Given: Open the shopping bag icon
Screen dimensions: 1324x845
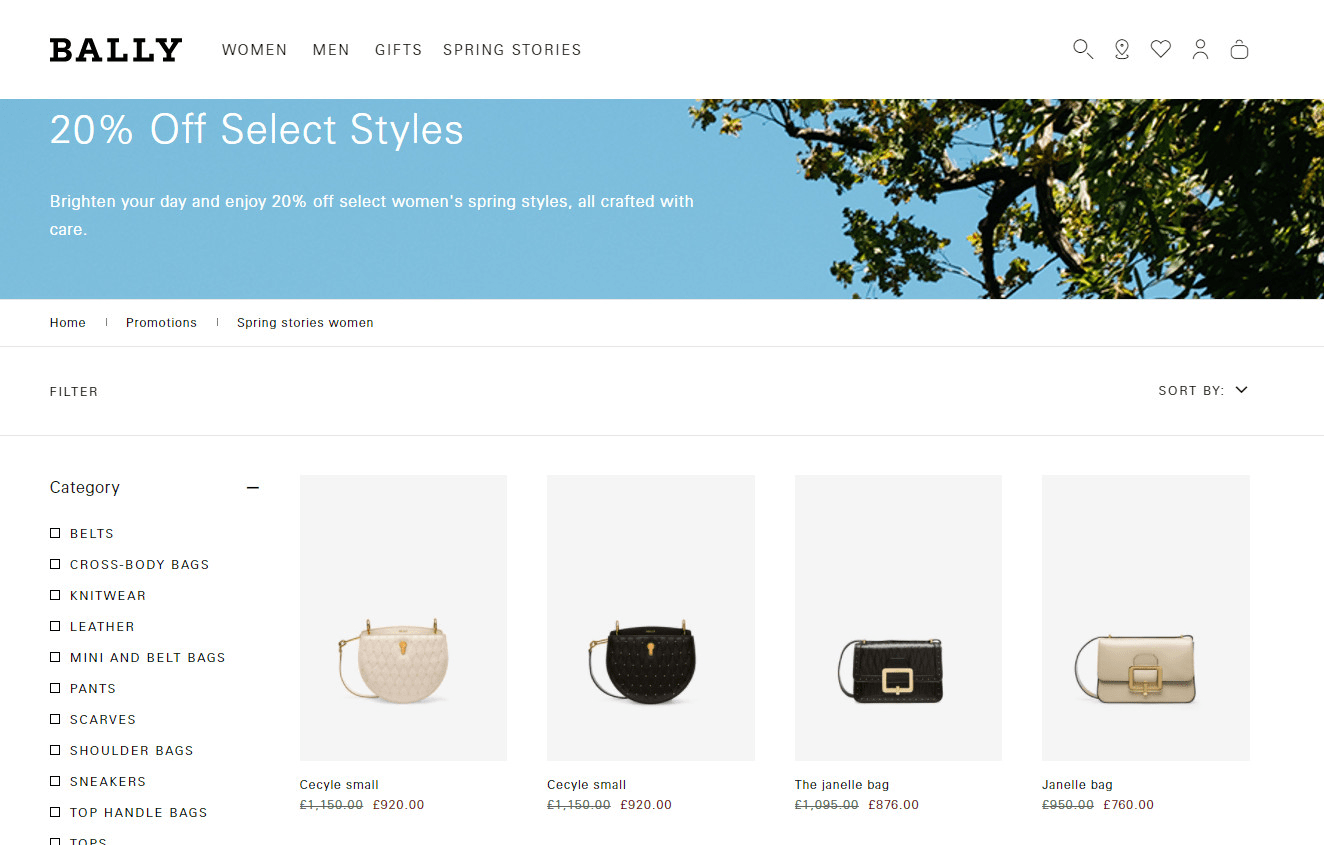Looking at the screenshot, I should [x=1239, y=49].
